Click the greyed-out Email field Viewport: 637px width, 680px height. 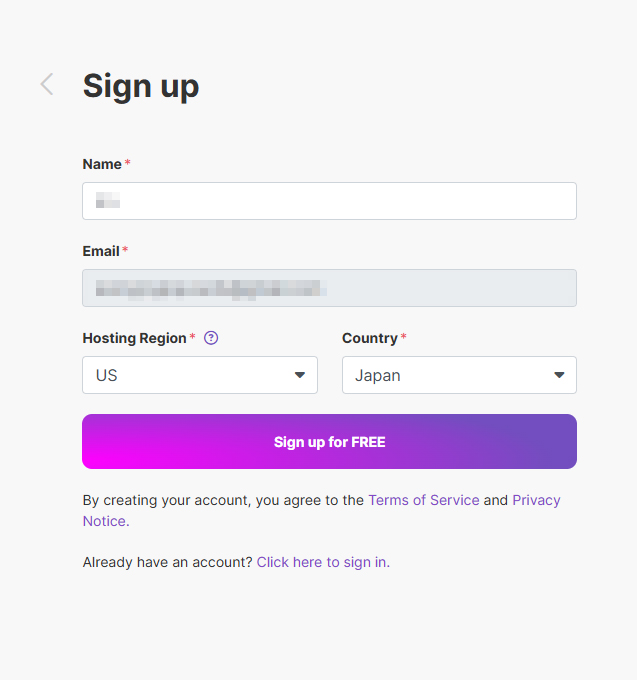click(x=329, y=288)
